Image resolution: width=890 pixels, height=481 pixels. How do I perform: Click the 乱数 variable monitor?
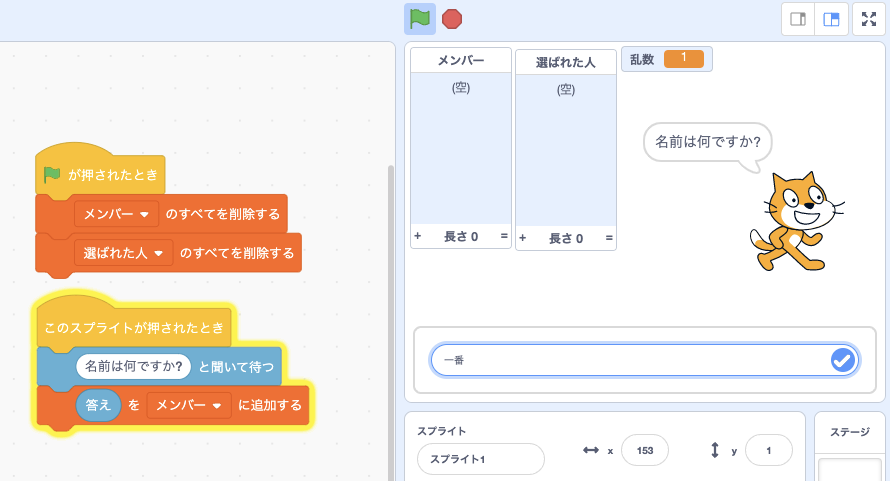[667, 59]
